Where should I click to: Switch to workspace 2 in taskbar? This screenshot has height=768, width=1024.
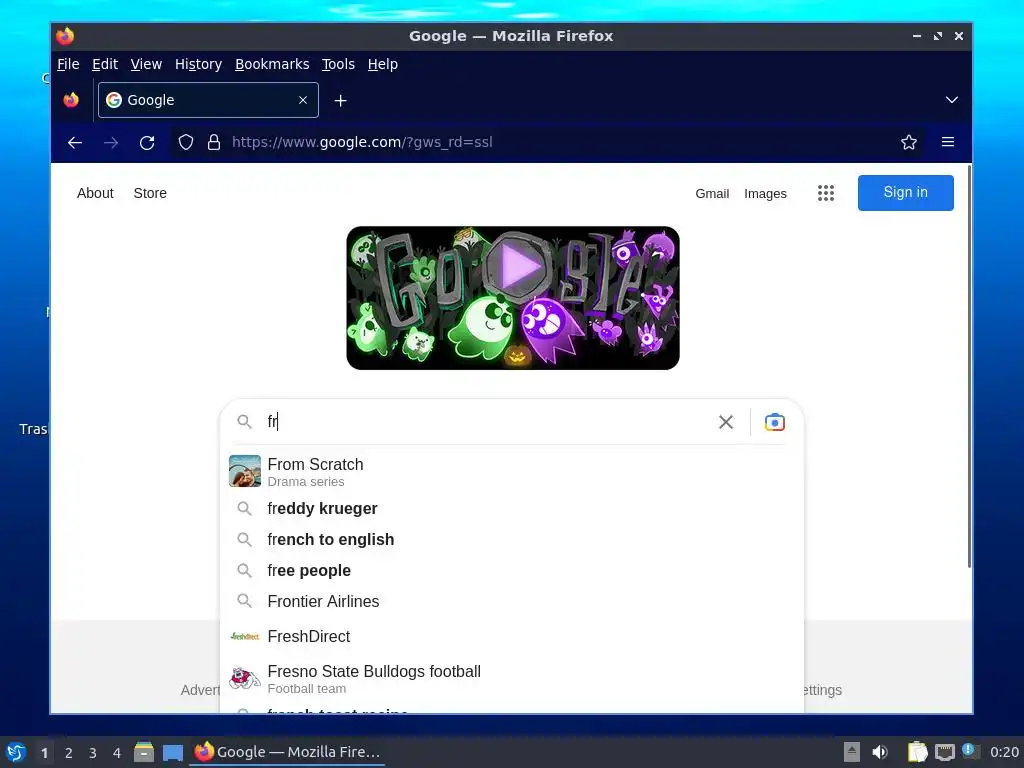click(x=69, y=753)
